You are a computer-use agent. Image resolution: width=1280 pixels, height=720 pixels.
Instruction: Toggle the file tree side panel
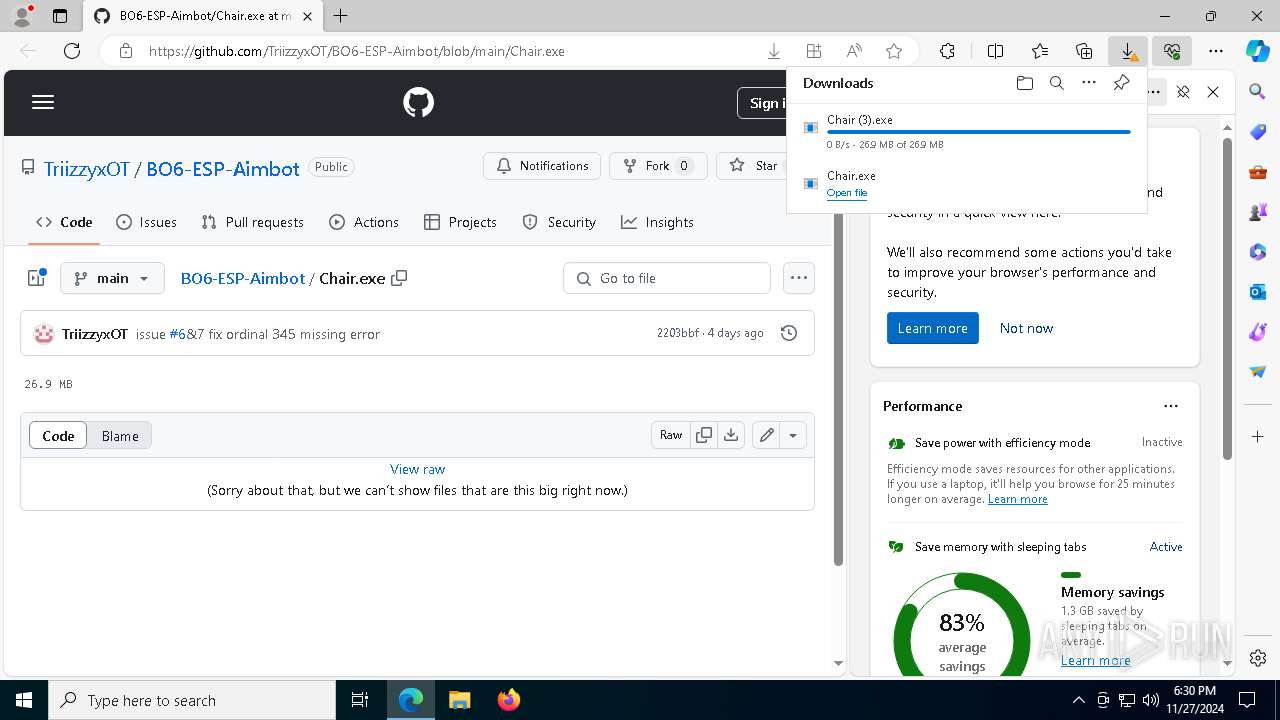[37, 278]
